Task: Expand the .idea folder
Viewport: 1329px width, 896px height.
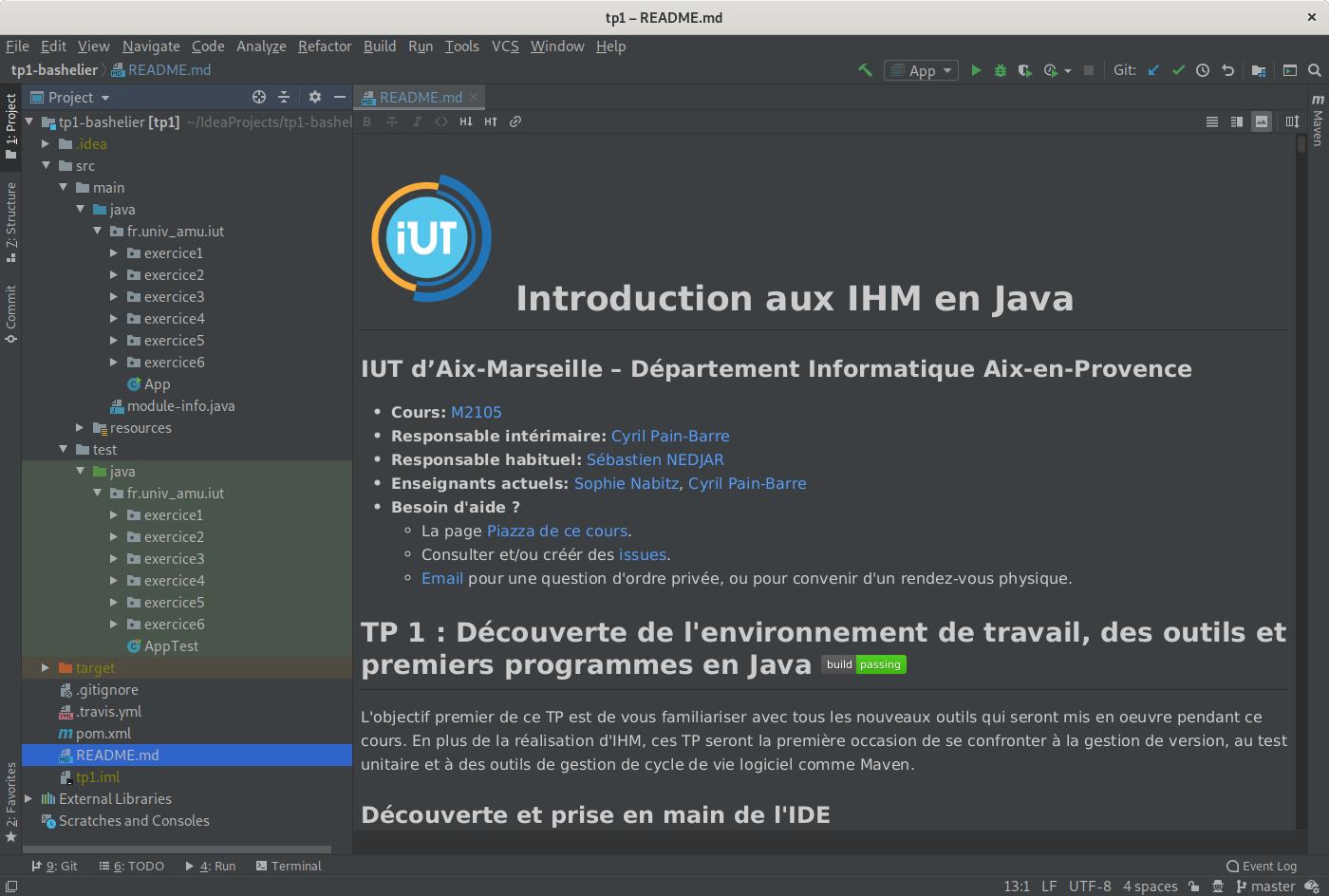Action: pyautogui.click(x=45, y=144)
